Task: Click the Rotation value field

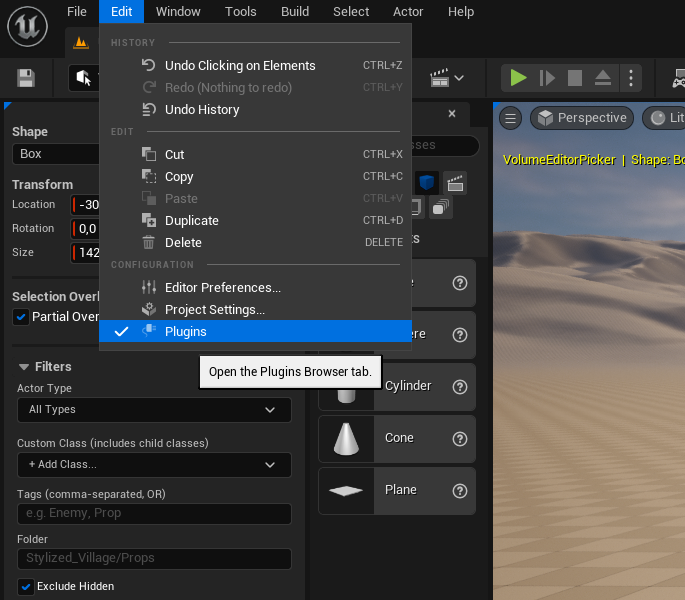Action: coord(86,229)
